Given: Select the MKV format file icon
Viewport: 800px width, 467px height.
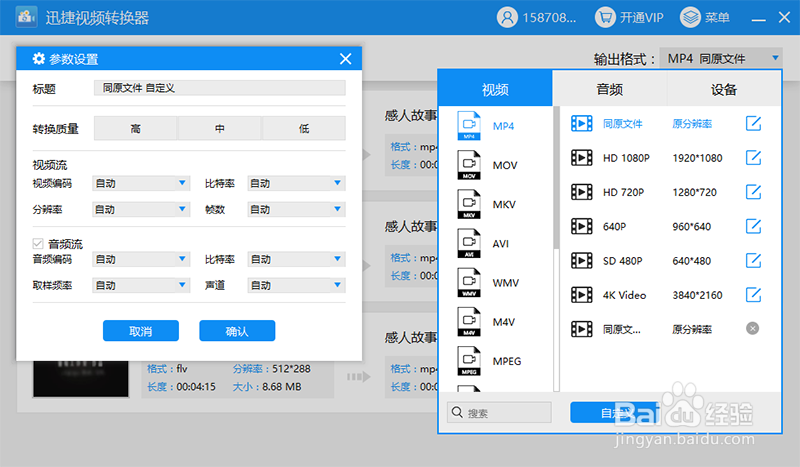Looking at the screenshot, I should 469,204.
